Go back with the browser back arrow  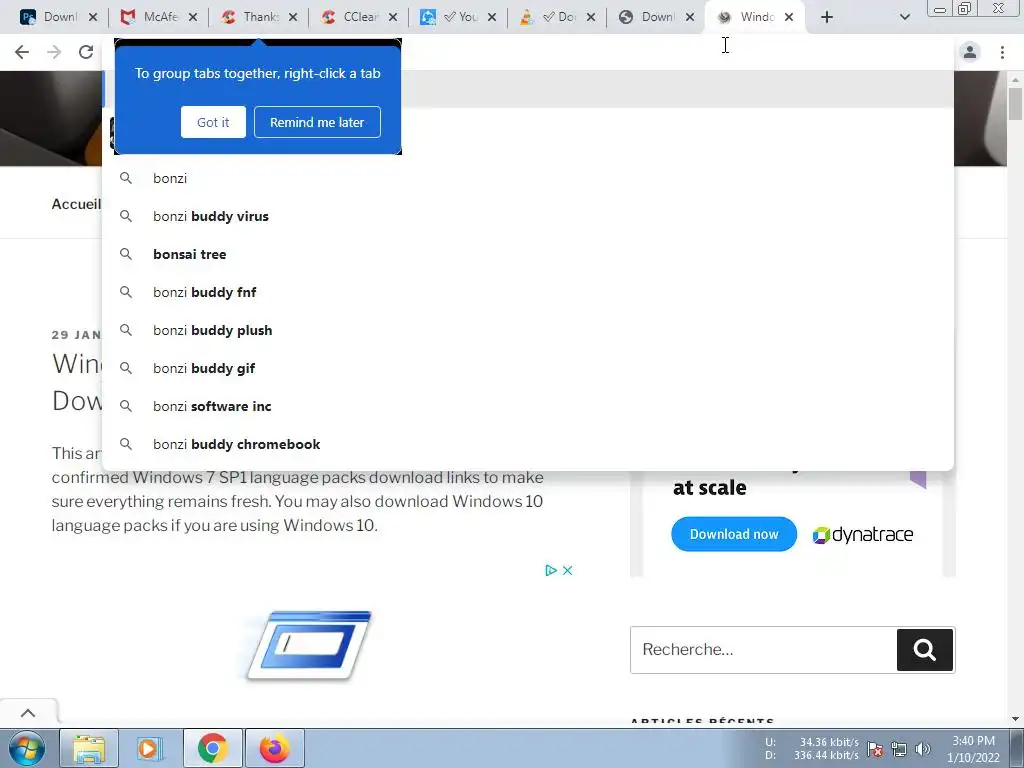click(22, 52)
